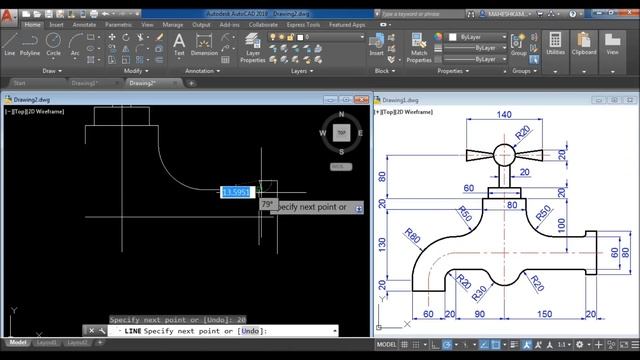
Task: Expand the Block panel
Action: point(385,71)
